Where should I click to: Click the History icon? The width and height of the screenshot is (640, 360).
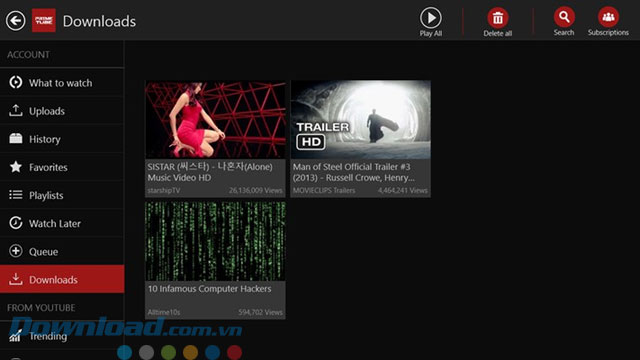click(x=16, y=139)
